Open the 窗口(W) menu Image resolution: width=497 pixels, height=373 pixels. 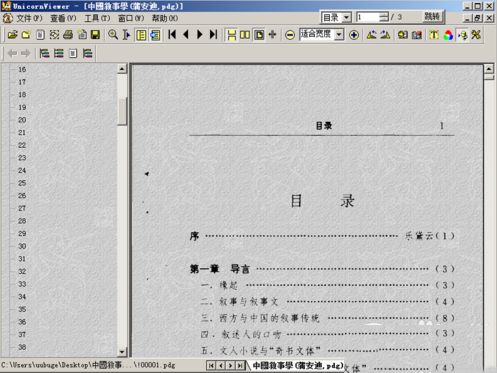tap(131, 18)
